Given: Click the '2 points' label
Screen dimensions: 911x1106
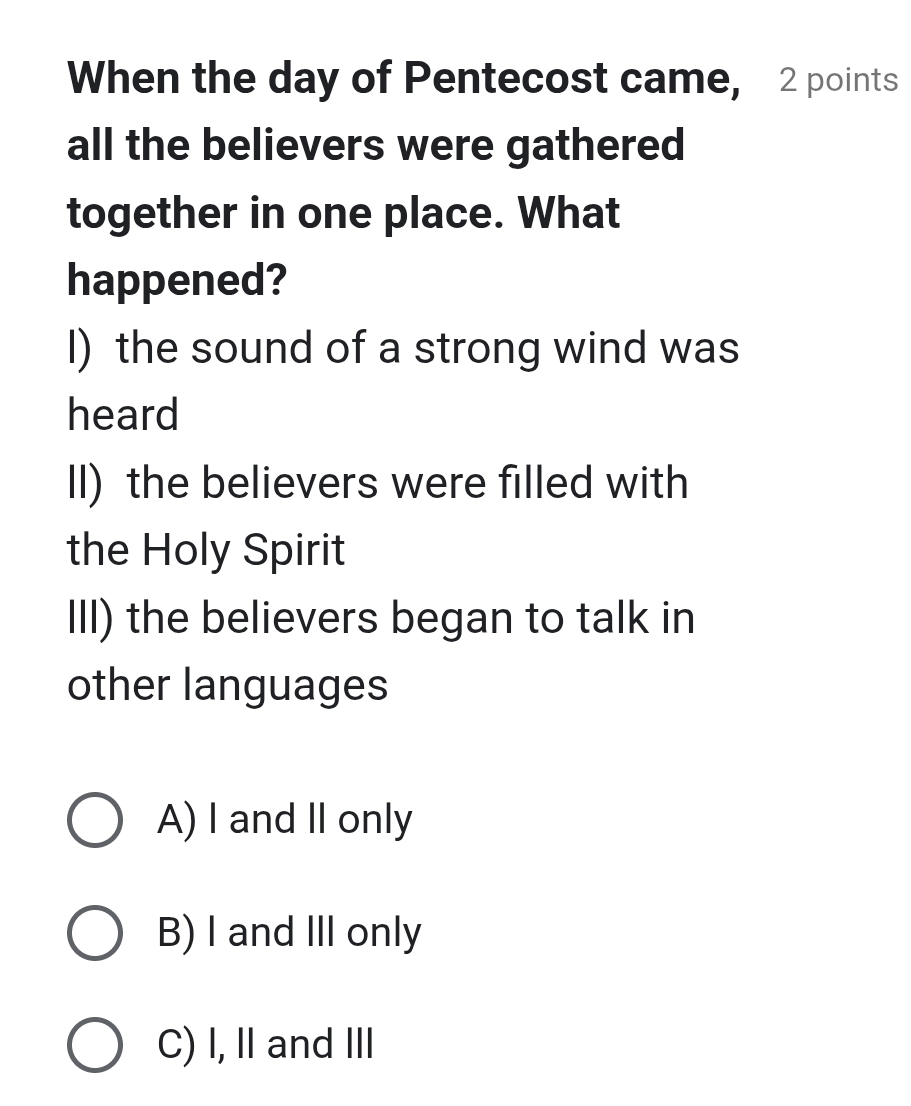Looking at the screenshot, I should tap(838, 81).
